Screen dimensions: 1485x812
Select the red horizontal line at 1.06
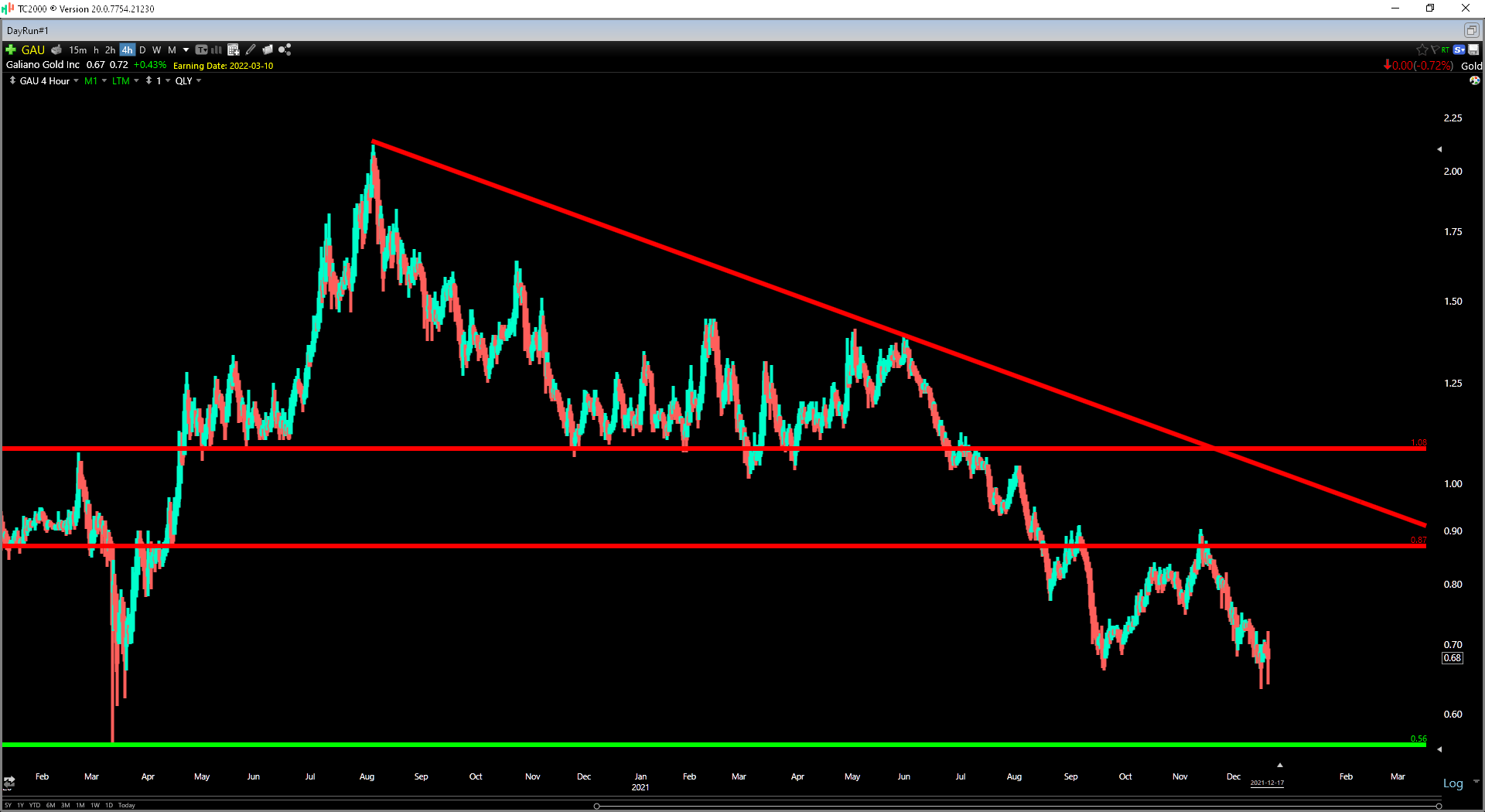point(713,448)
